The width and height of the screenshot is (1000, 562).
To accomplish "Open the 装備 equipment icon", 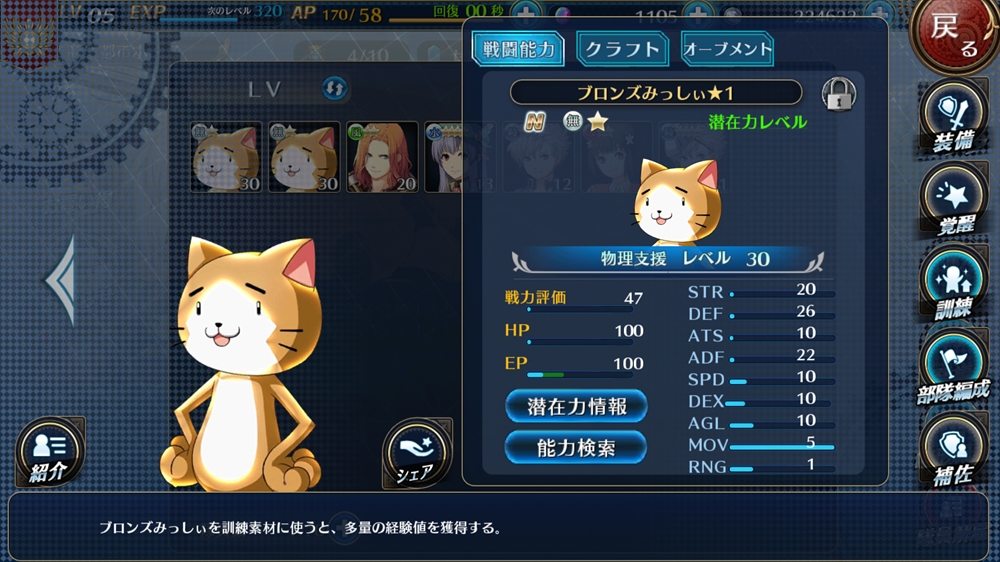I will pos(953,117).
